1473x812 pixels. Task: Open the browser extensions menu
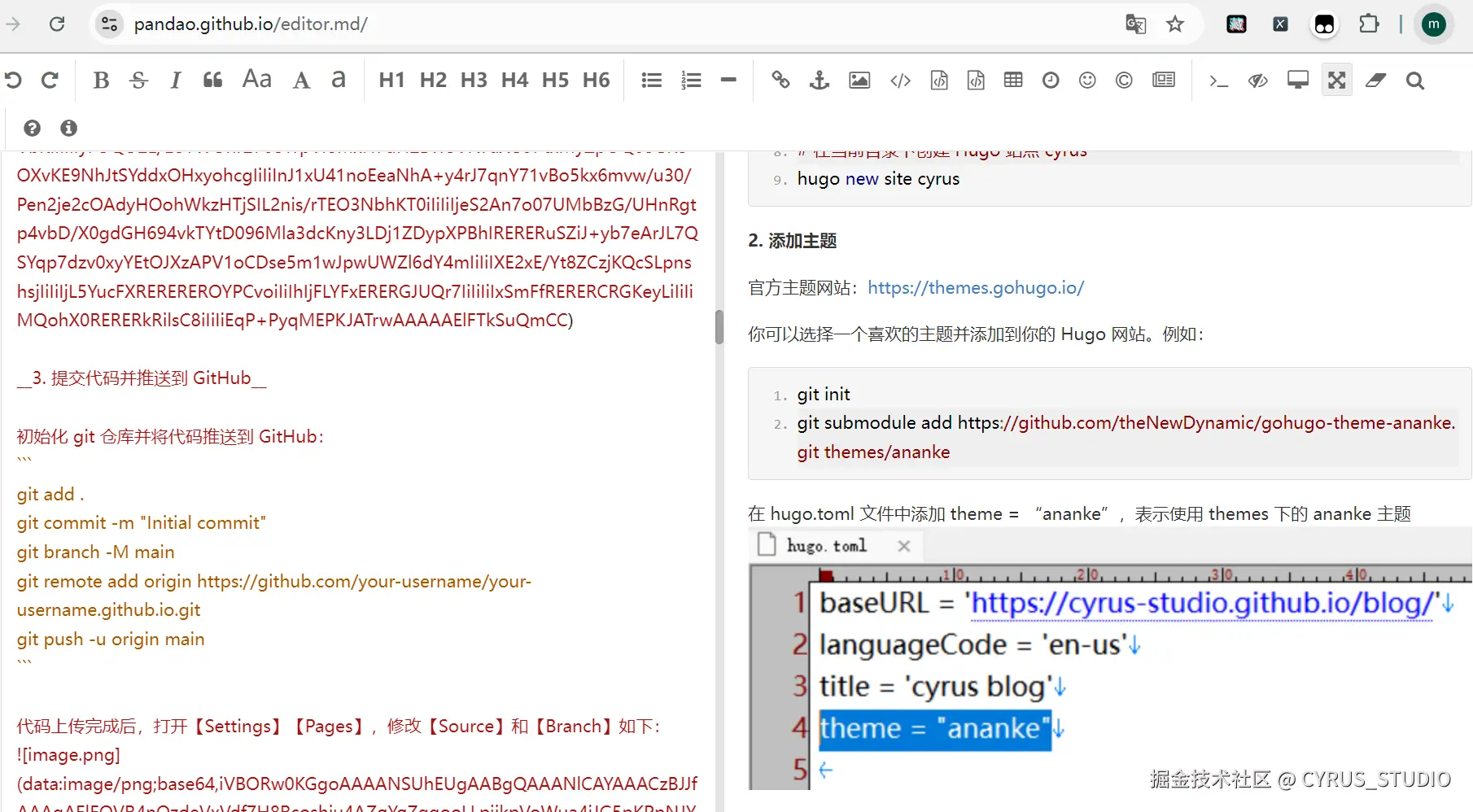coord(1369,24)
